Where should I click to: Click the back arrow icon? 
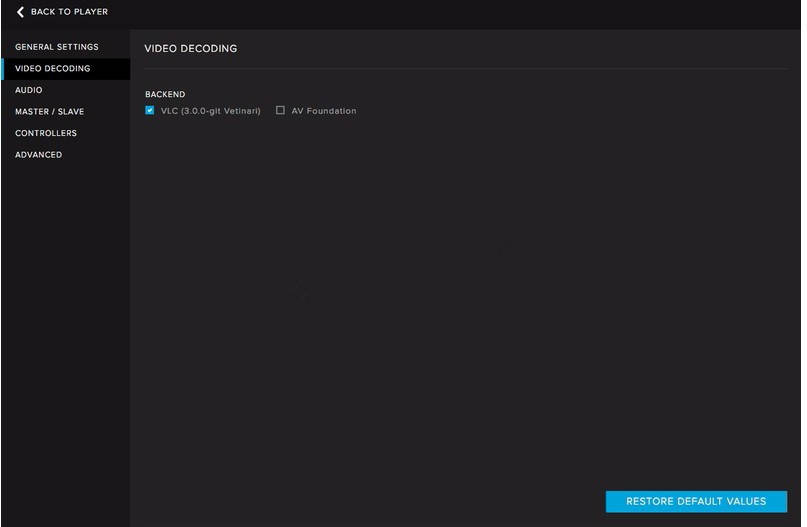click(x=20, y=12)
